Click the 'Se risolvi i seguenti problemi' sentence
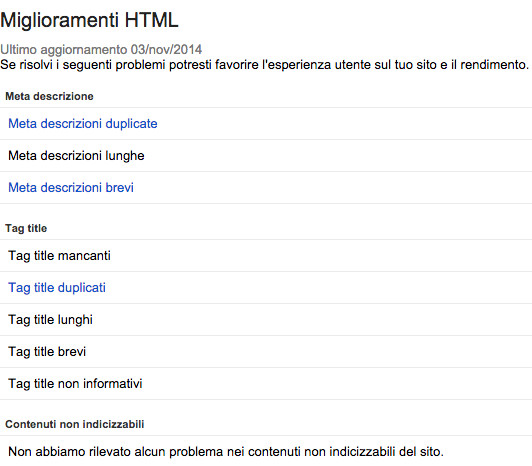The image size is (532, 466). pyautogui.click(x=265, y=64)
